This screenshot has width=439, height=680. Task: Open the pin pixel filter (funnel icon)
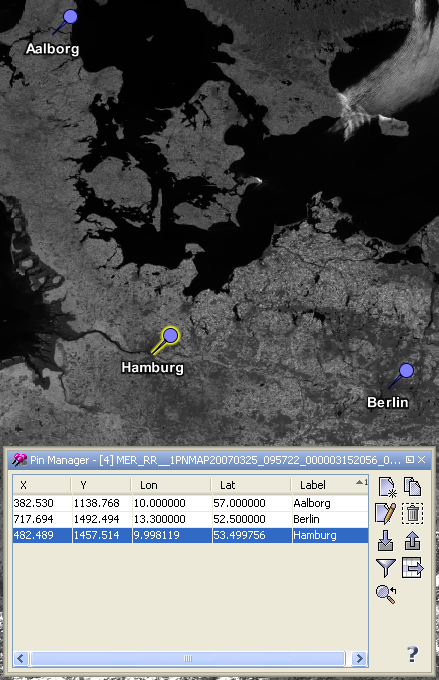(x=386, y=568)
